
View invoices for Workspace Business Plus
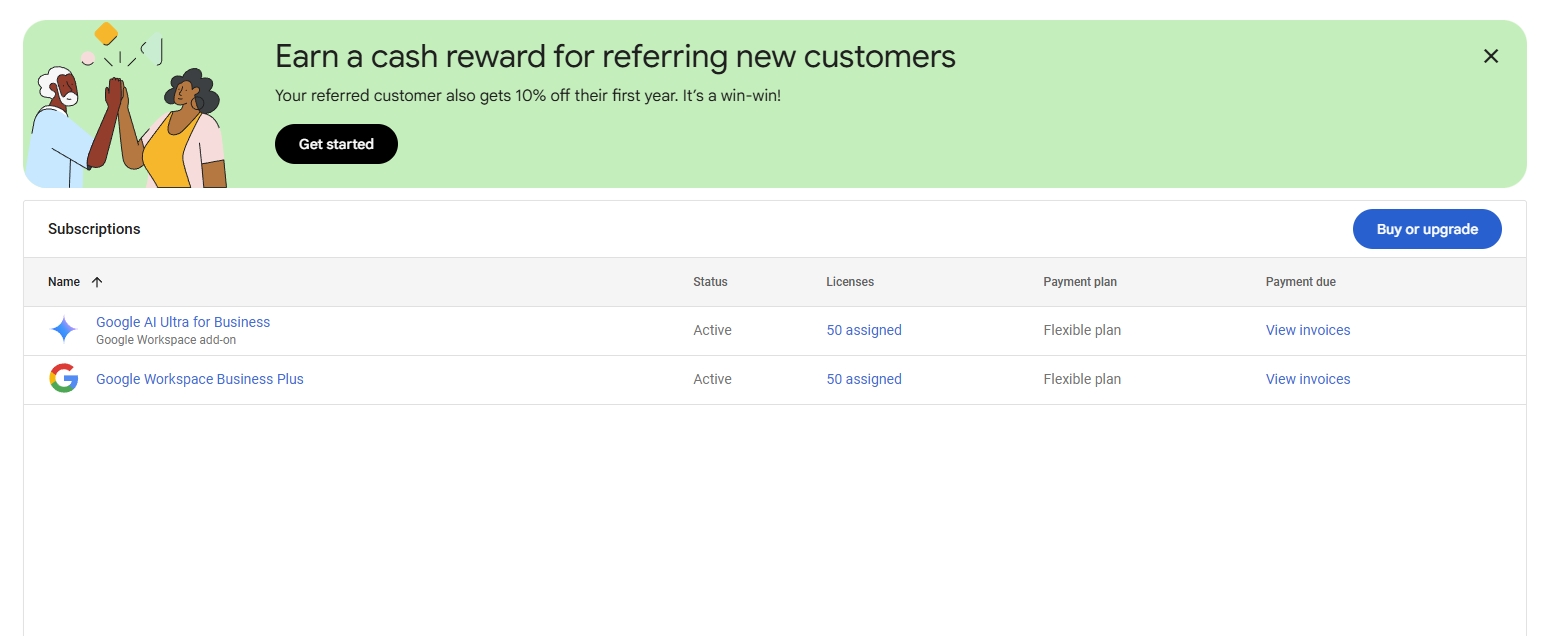1308,379
